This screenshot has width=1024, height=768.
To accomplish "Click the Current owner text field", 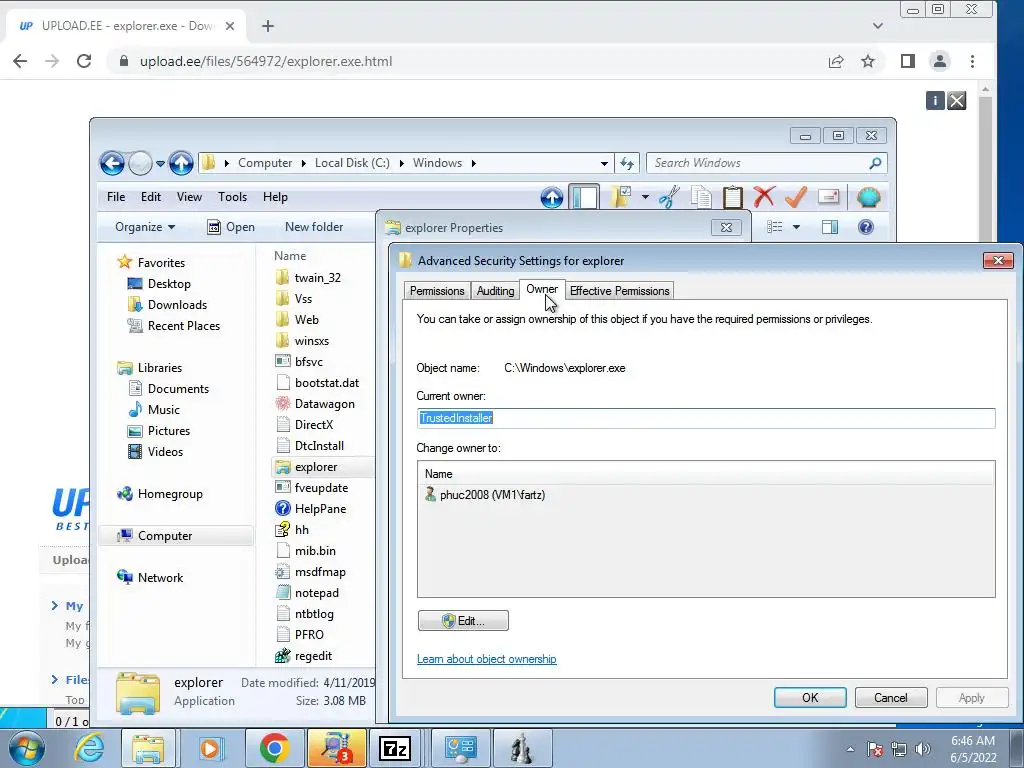I will pos(706,418).
